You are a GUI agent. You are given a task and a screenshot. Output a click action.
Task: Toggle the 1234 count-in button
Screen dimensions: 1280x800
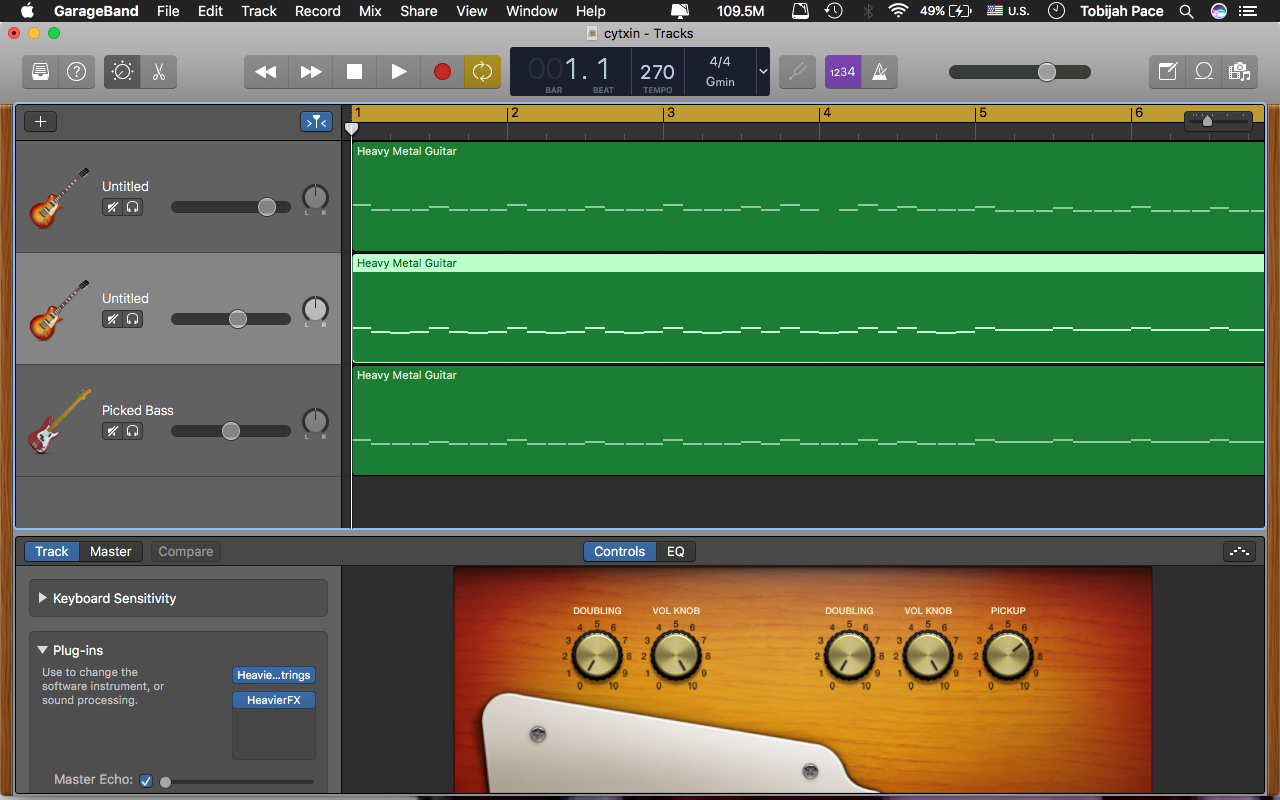(x=843, y=72)
